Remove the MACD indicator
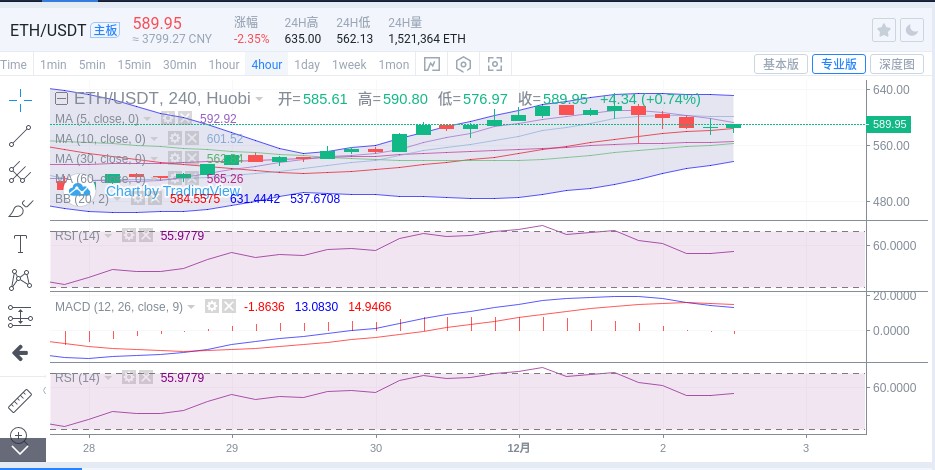The image size is (935, 470). click(x=230, y=307)
